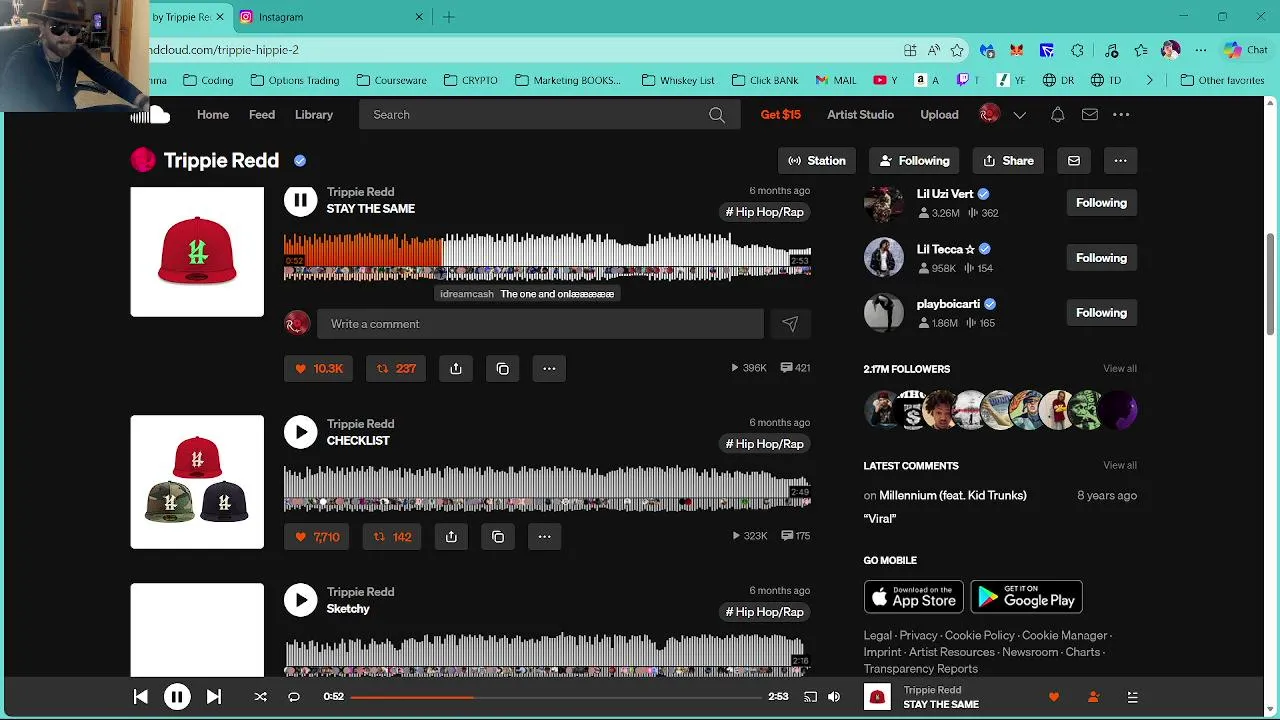The width and height of the screenshot is (1280, 720).
Task: Open the App Store download badge
Action: click(x=914, y=597)
